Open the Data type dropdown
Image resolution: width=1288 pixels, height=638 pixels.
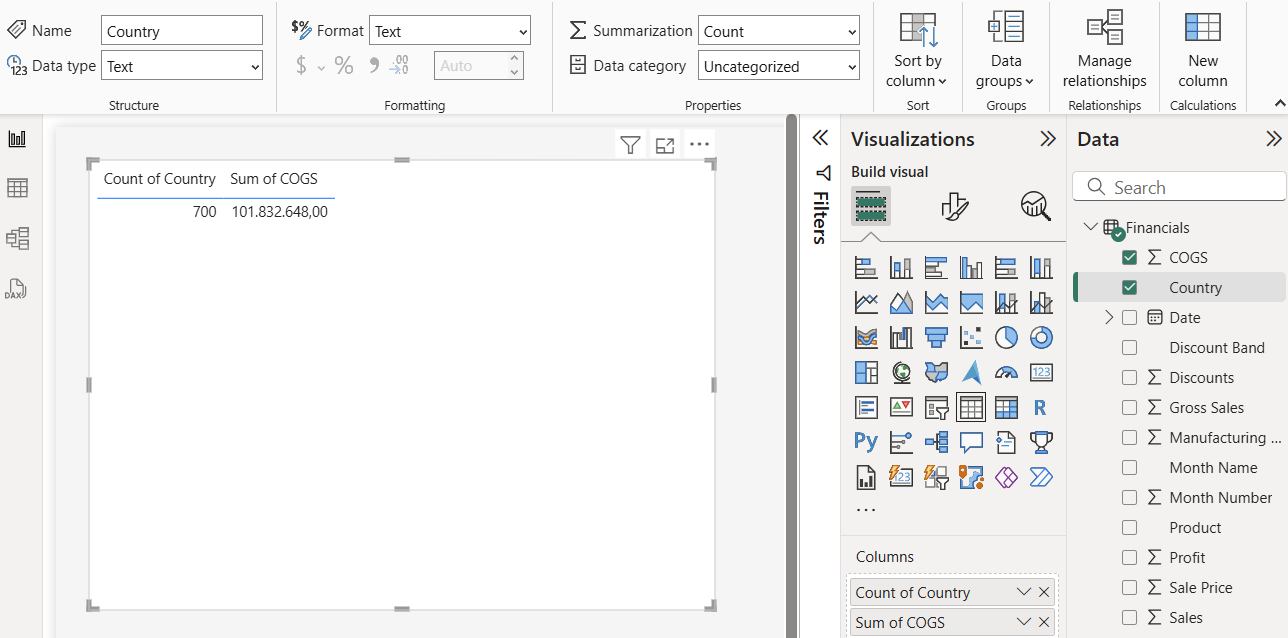182,67
